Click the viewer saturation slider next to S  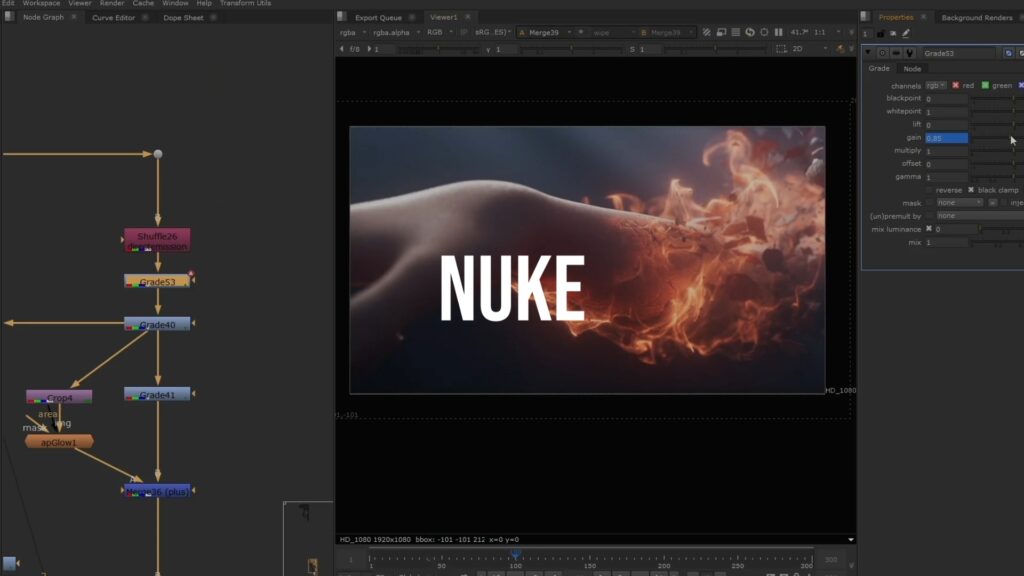tap(715, 49)
